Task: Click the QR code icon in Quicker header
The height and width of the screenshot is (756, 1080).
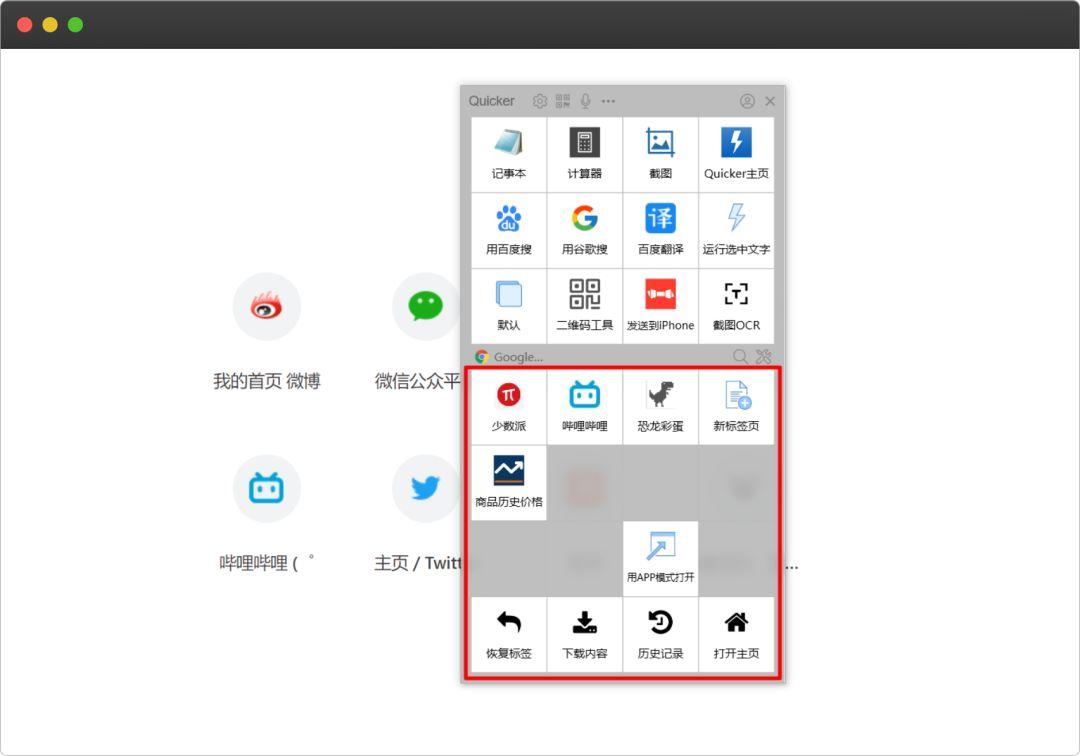Action: [563, 101]
